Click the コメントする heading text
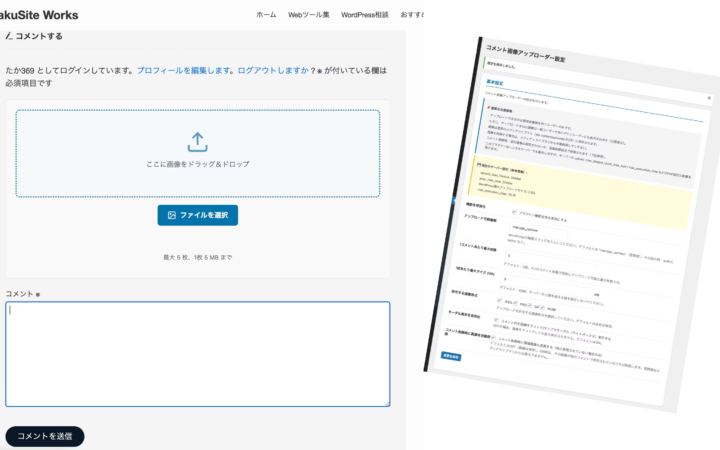This screenshot has width=720, height=450. (x=39, y=36)
